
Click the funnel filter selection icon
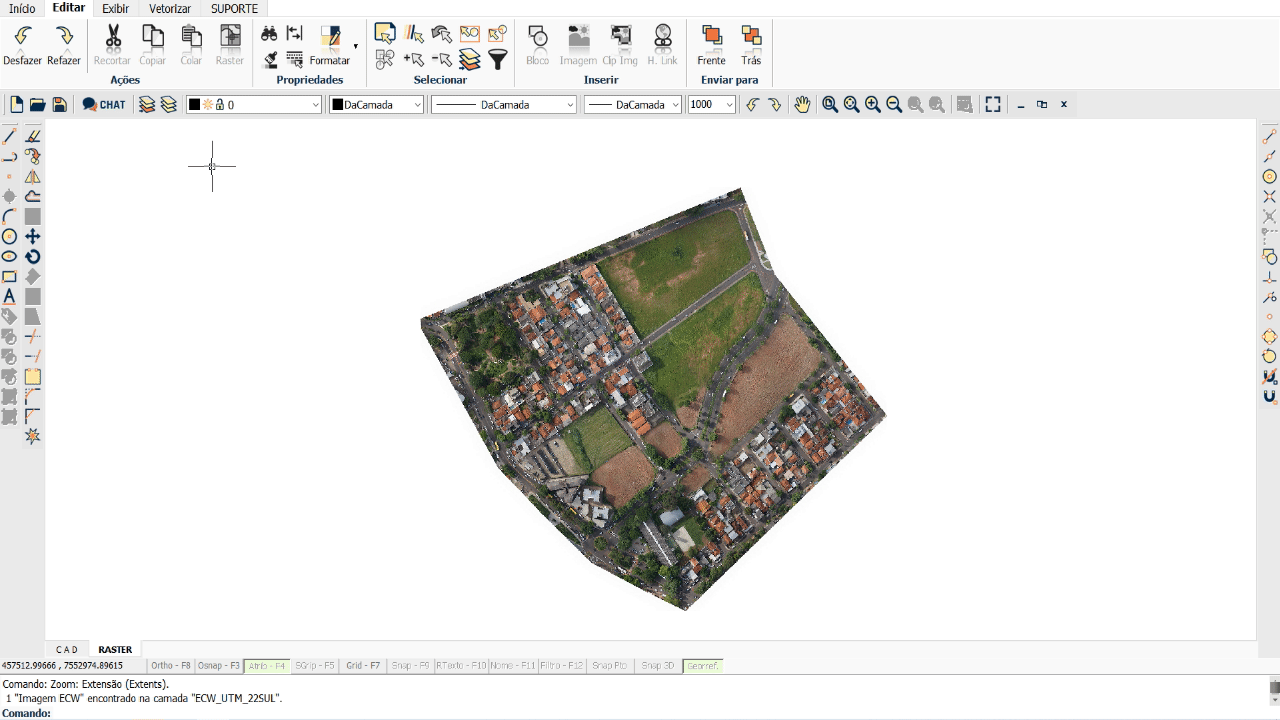point(498,60)
